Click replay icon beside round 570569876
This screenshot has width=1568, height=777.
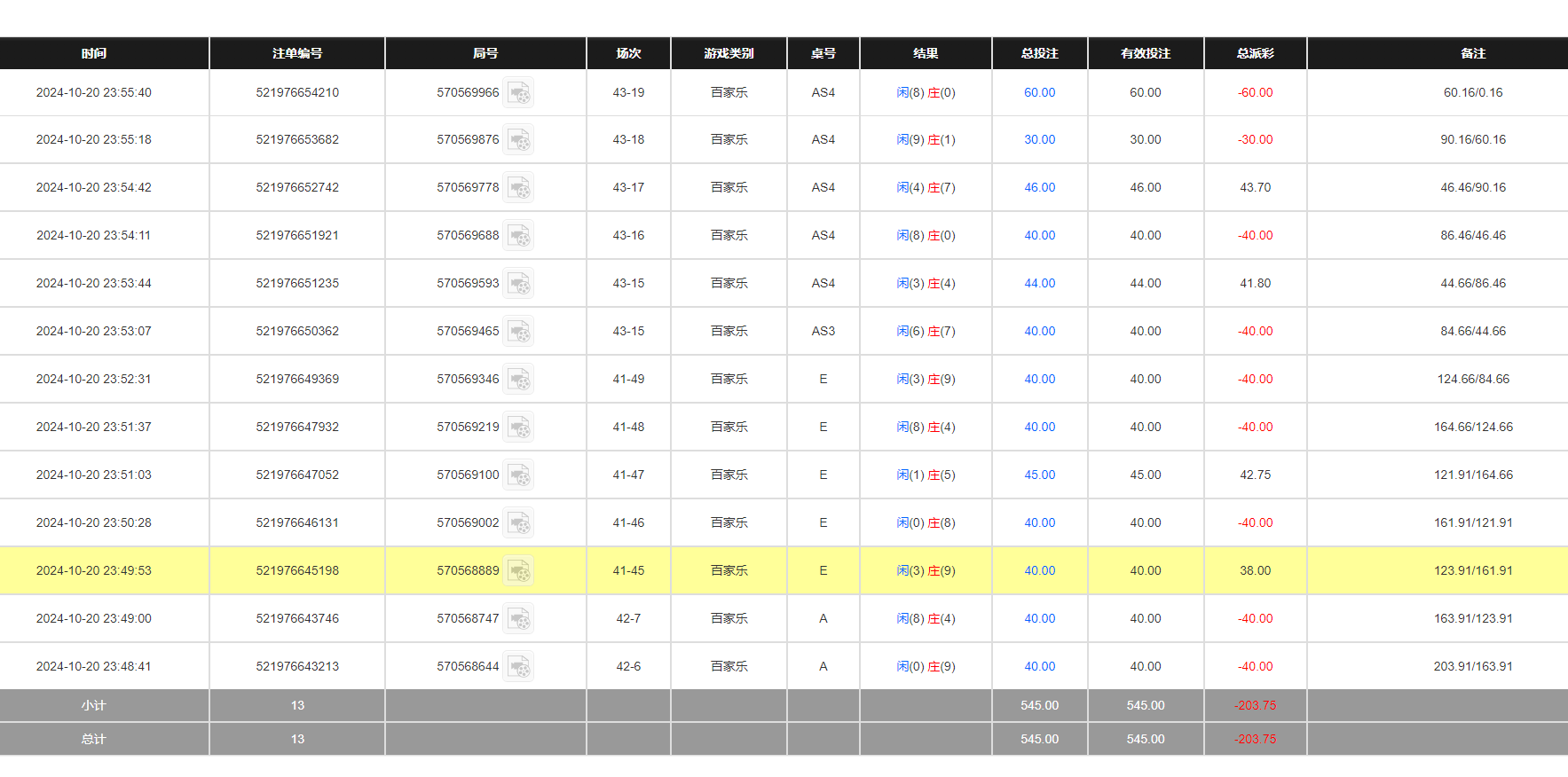tap(518, 140)
